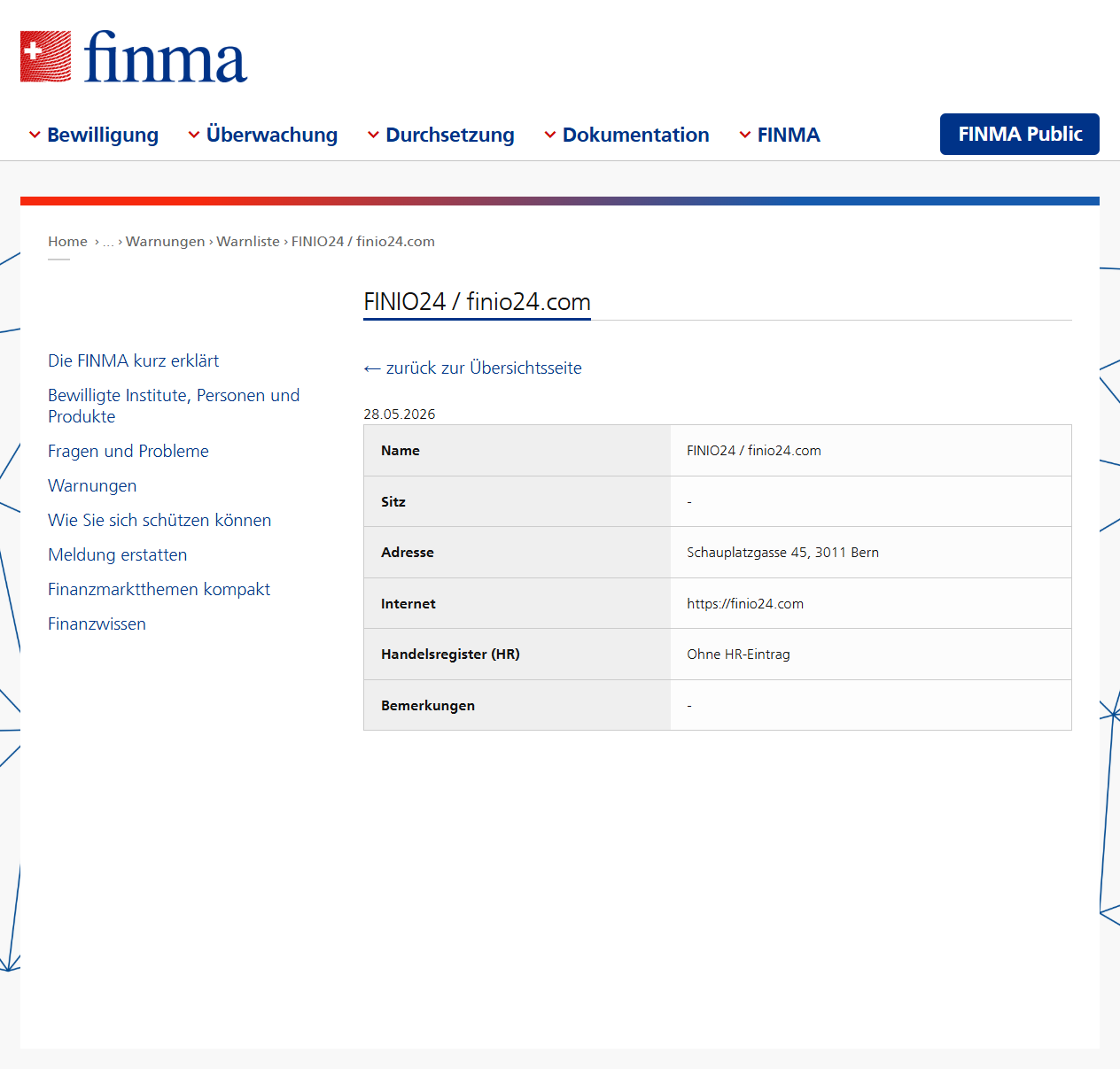Click the back arrow before zurück
Viewport: 1120px width, 1069px height.
[372, 368]
